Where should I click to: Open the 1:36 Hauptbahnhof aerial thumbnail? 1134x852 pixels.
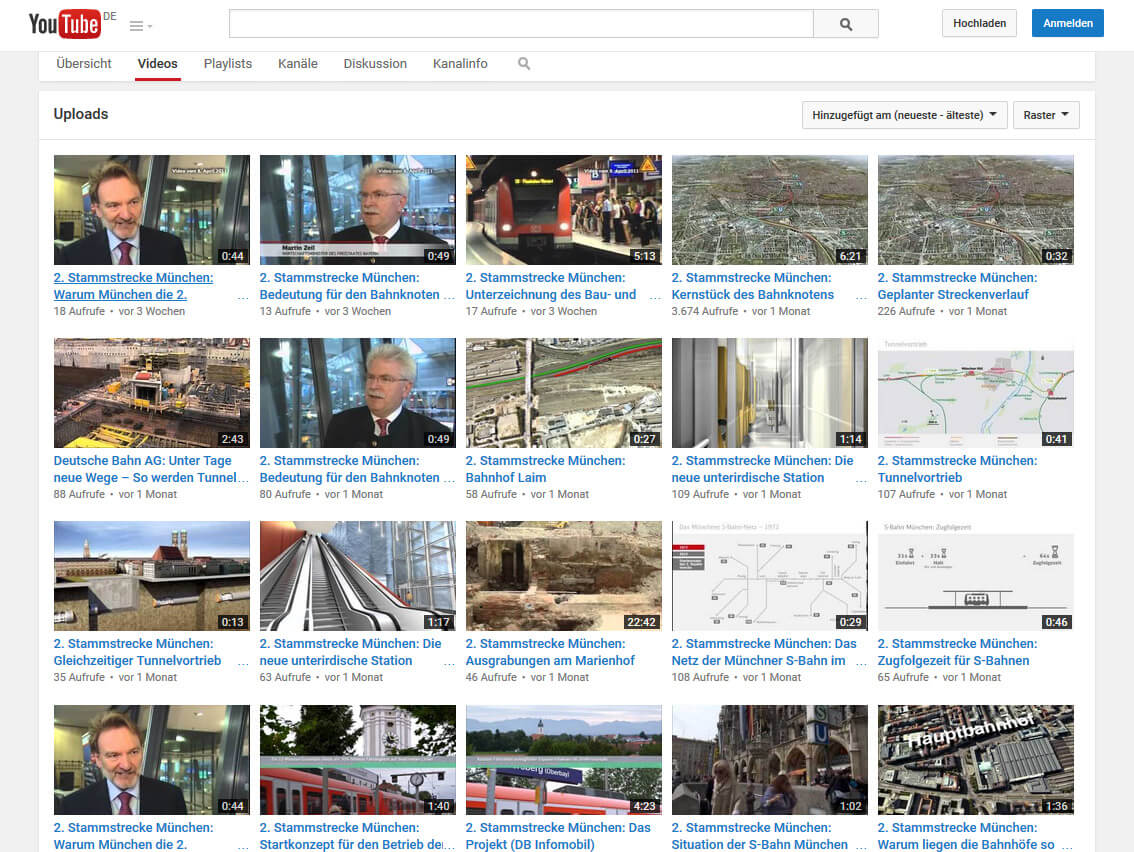pyautogui.click(x=976, y=759)
